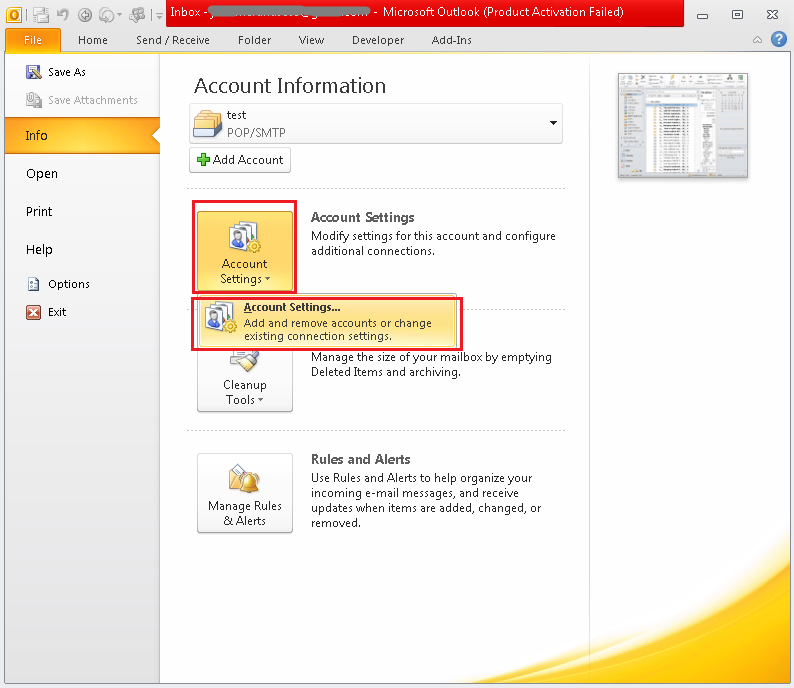Switch to the Home ribbon tab

(93, 40)
